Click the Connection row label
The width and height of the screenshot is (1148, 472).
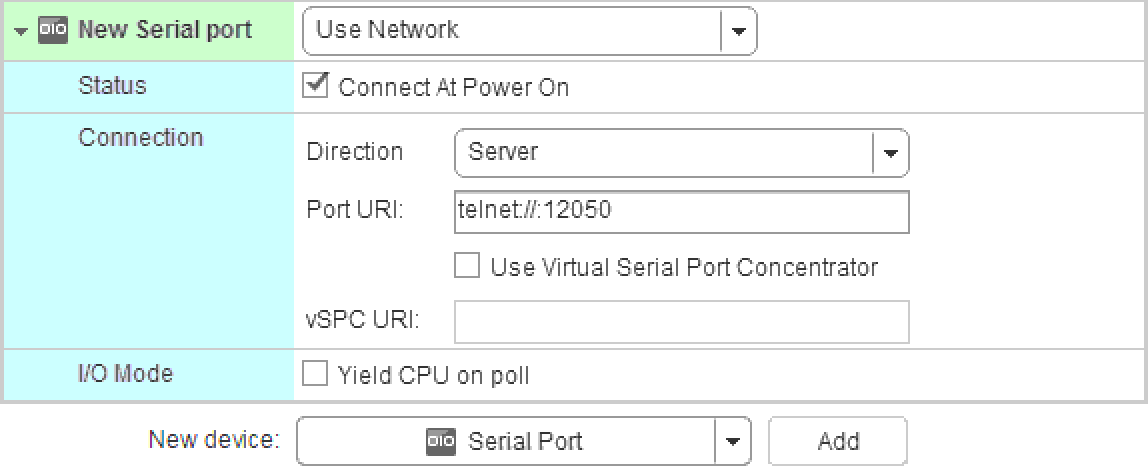click(x=140, y=138)
